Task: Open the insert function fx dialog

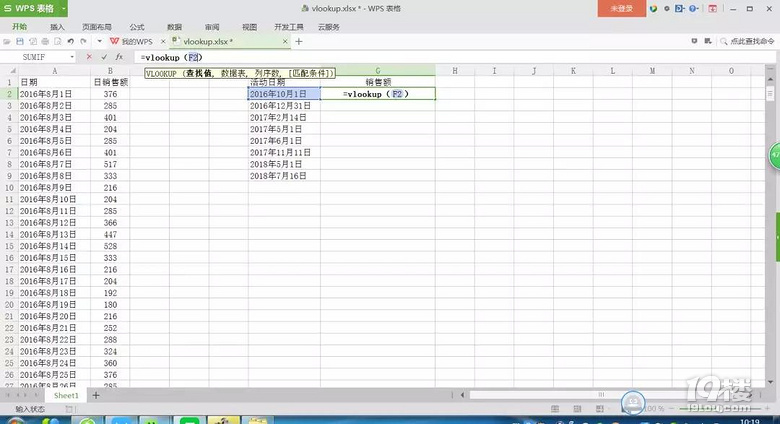Action: click(x=119, y=57)
